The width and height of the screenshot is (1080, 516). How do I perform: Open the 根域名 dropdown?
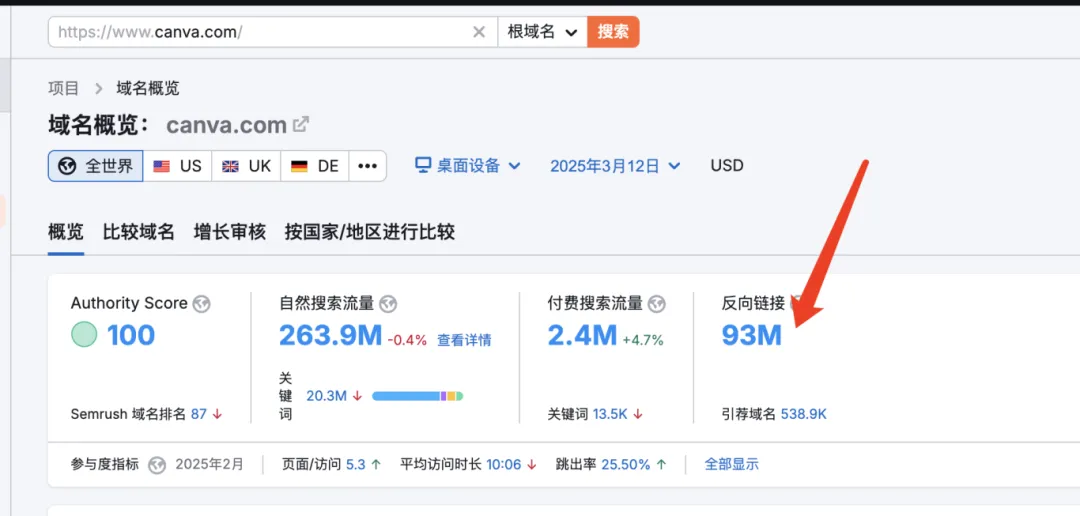pyautogui.click(x=542, y=32)
